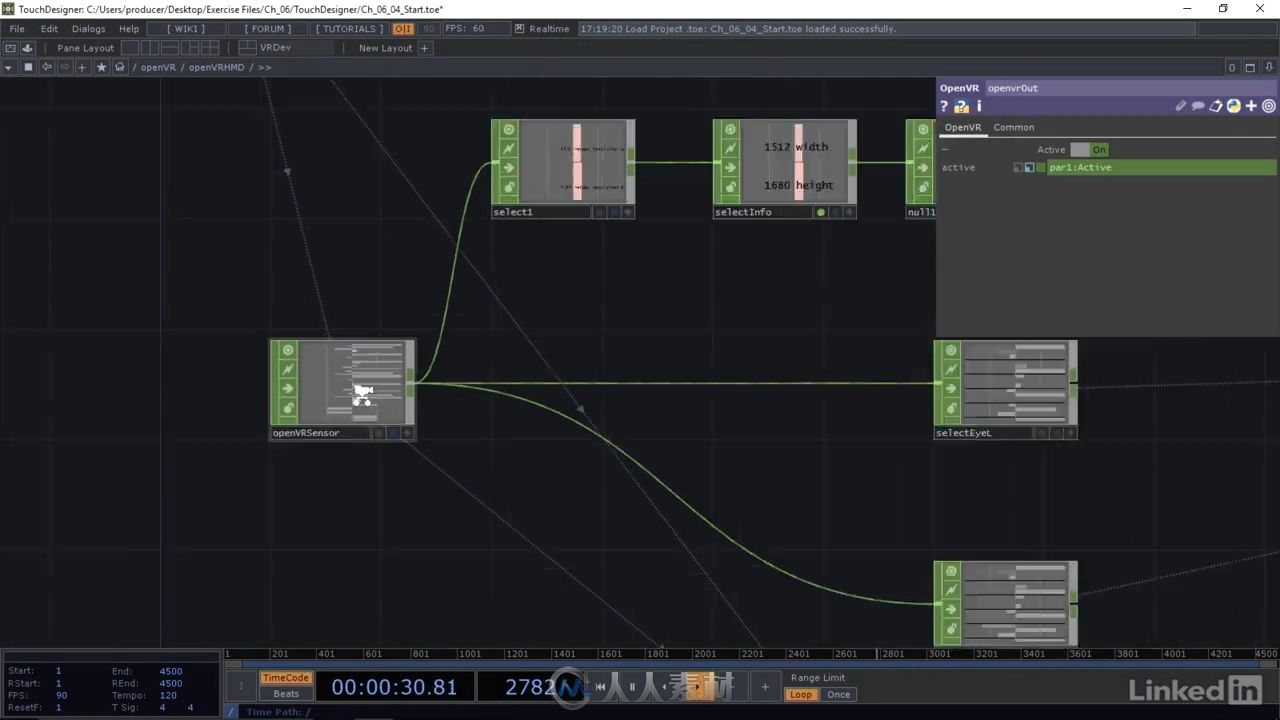
Task: Toggle the Active On switch
Action: (1089, 149)
